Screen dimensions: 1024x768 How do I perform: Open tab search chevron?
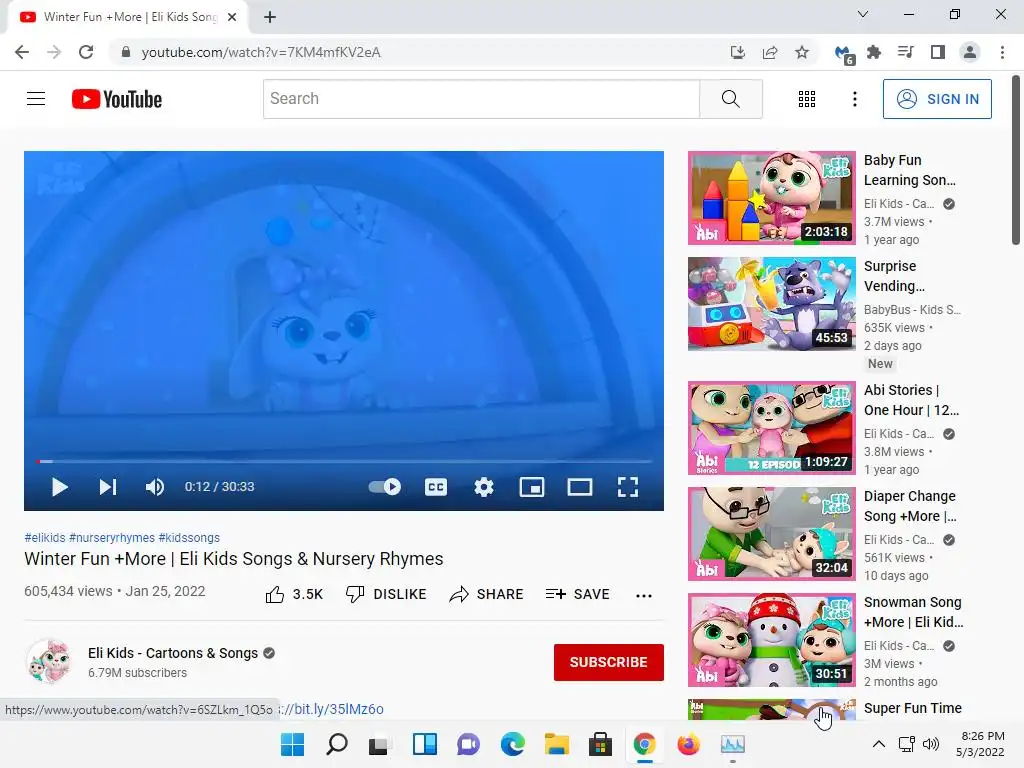coord(863,14)
